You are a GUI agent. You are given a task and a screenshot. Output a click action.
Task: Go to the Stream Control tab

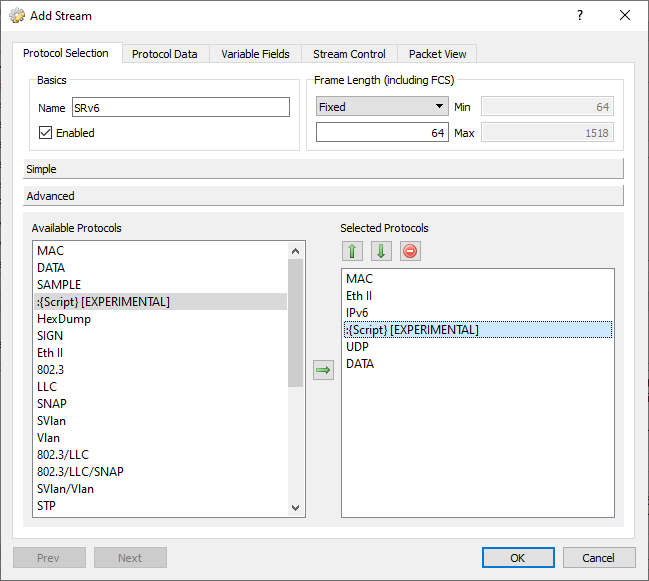348,54
